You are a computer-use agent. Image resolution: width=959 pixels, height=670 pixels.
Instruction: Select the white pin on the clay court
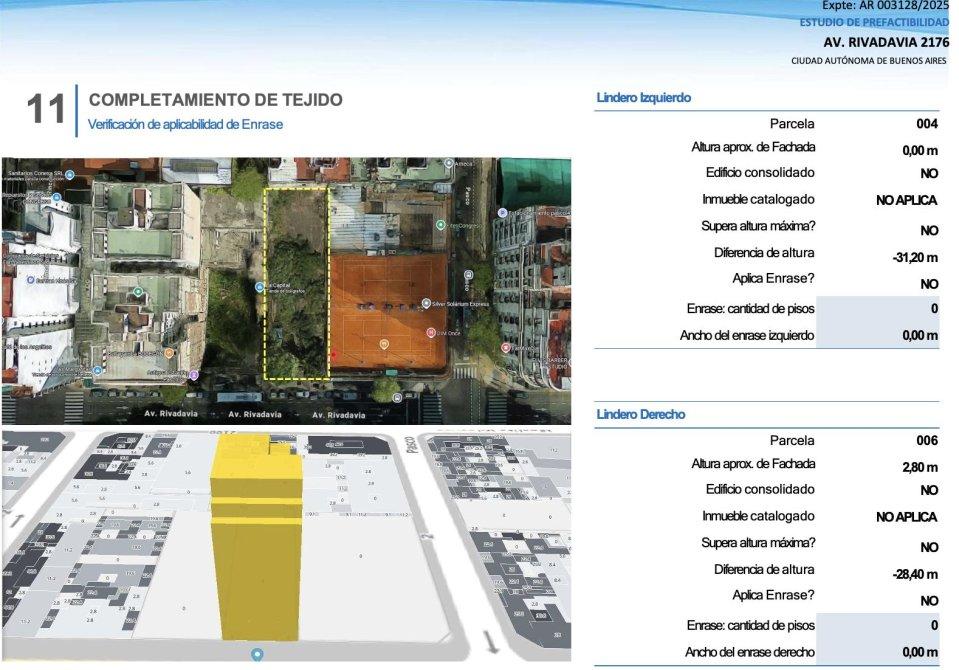(385, 343)
